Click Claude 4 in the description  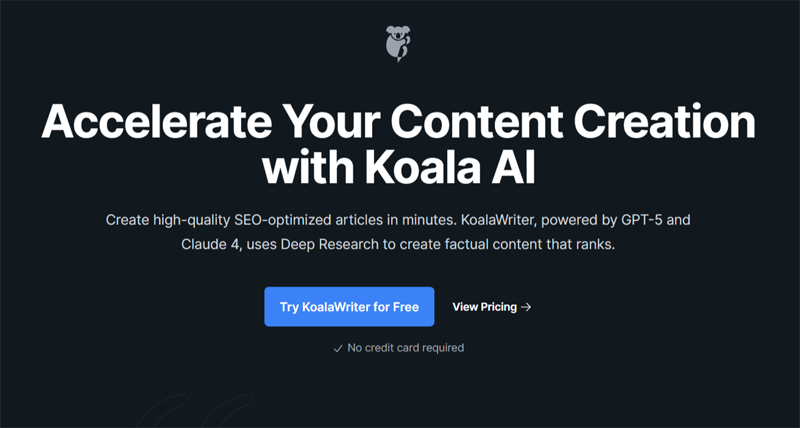click(x=211, y=244)
